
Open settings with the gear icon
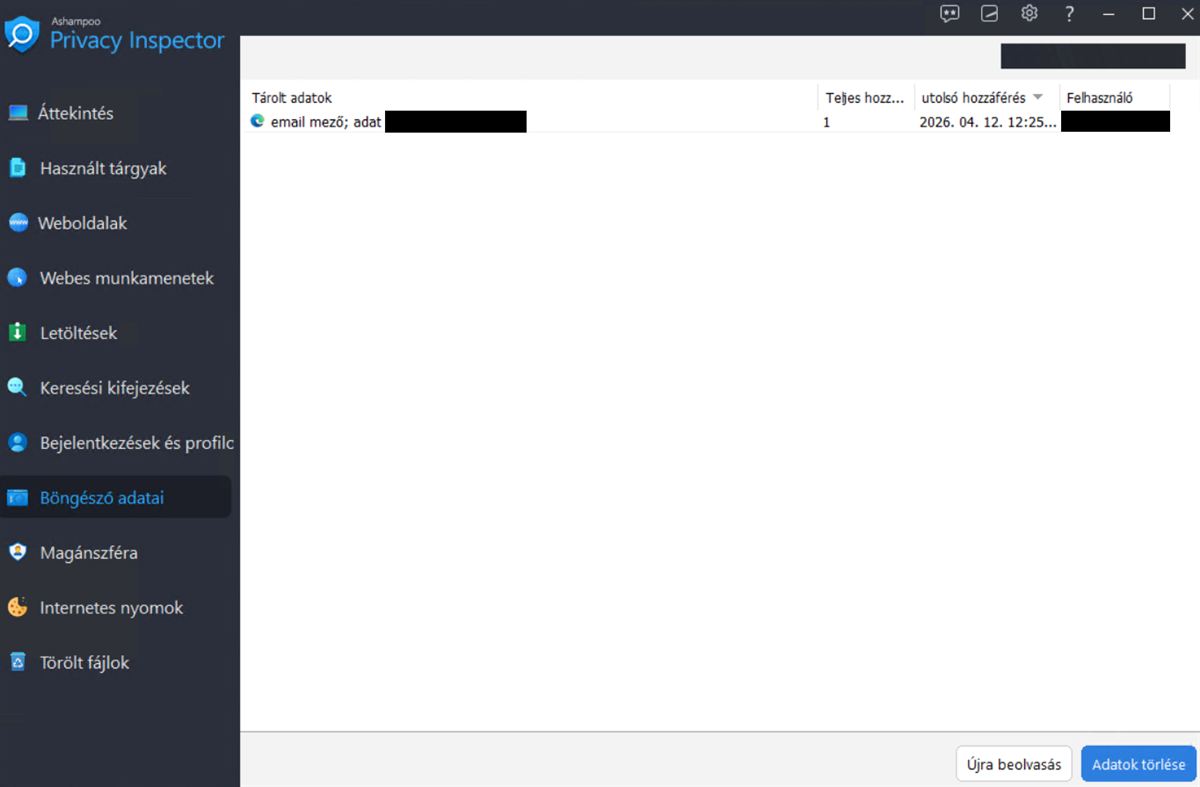point(1029,13)
